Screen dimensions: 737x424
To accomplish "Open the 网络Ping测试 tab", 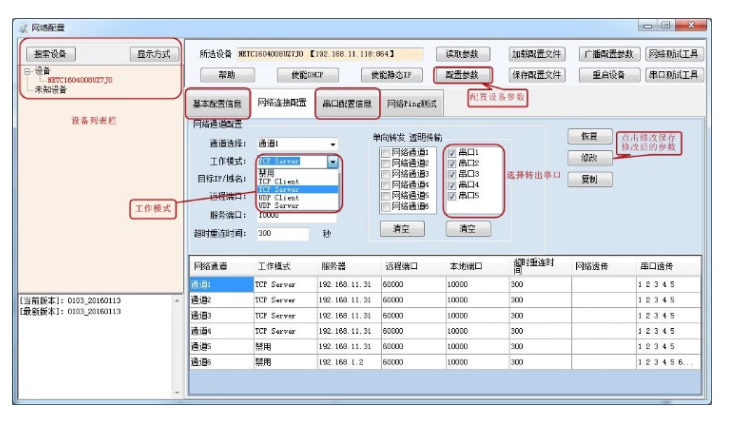I will [412, 103].
